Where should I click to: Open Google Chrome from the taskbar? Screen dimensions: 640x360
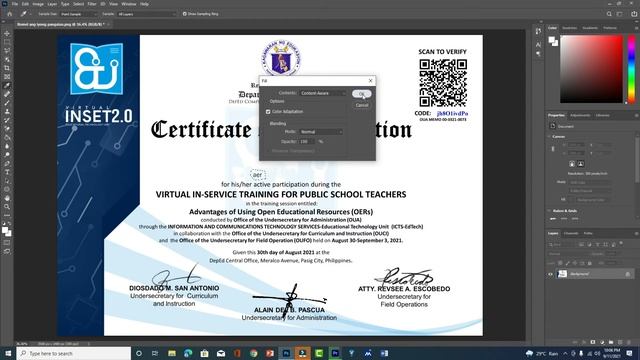(253, 353)
